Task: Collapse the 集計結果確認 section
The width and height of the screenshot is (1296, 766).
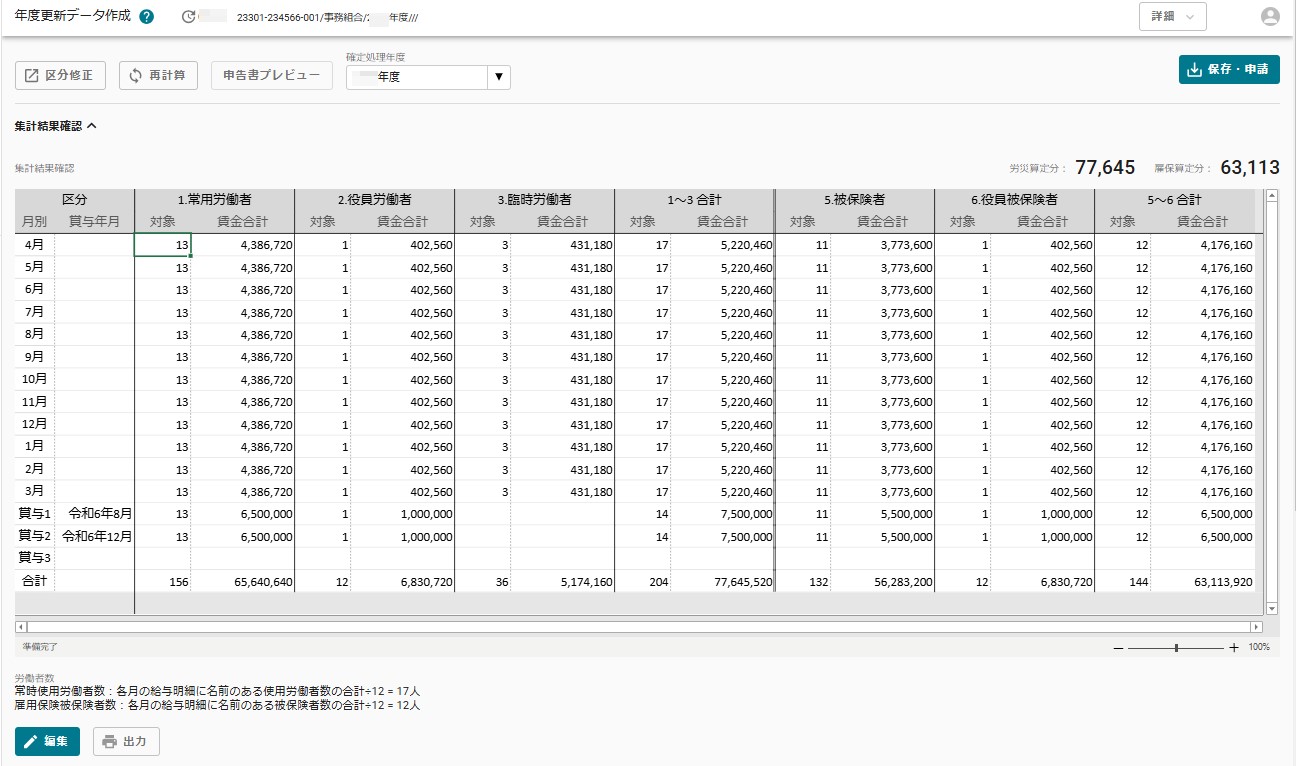Action: pyautogui.click(x=56, y=127)
